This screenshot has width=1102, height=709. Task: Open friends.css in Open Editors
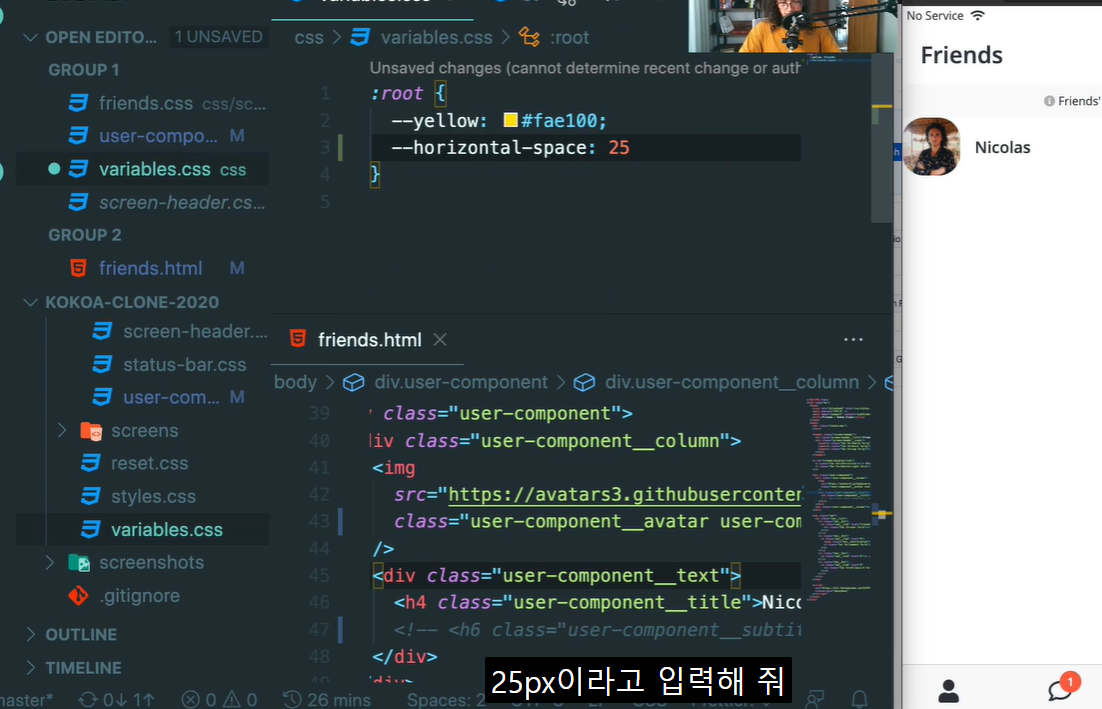pyautogui.click(x=145, y=103)
